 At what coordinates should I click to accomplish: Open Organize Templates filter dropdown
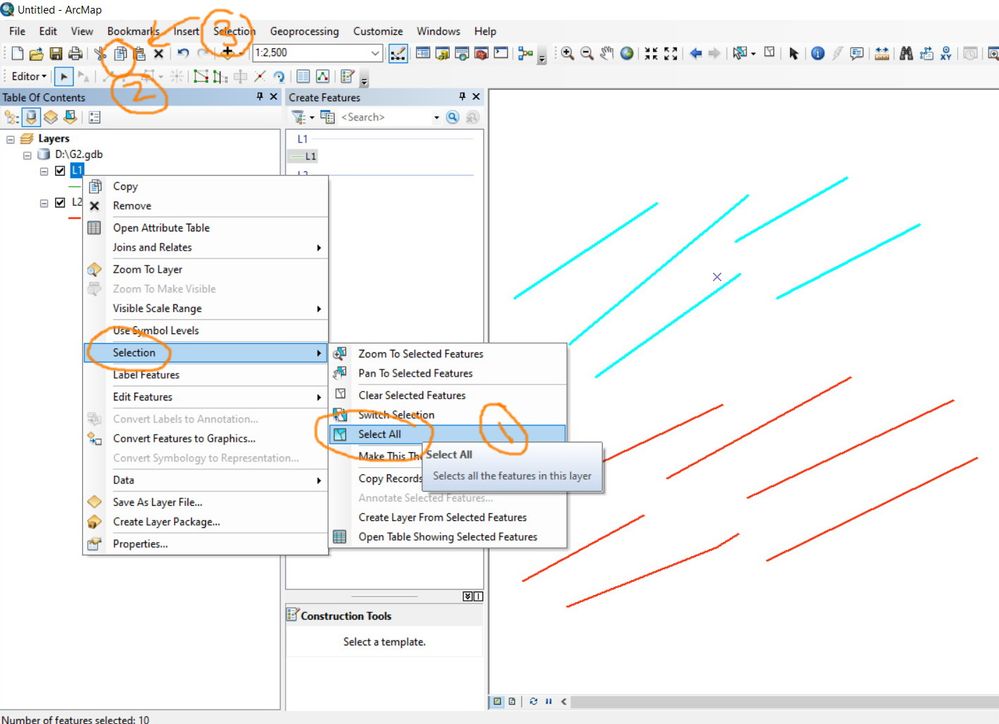[312, 117]
